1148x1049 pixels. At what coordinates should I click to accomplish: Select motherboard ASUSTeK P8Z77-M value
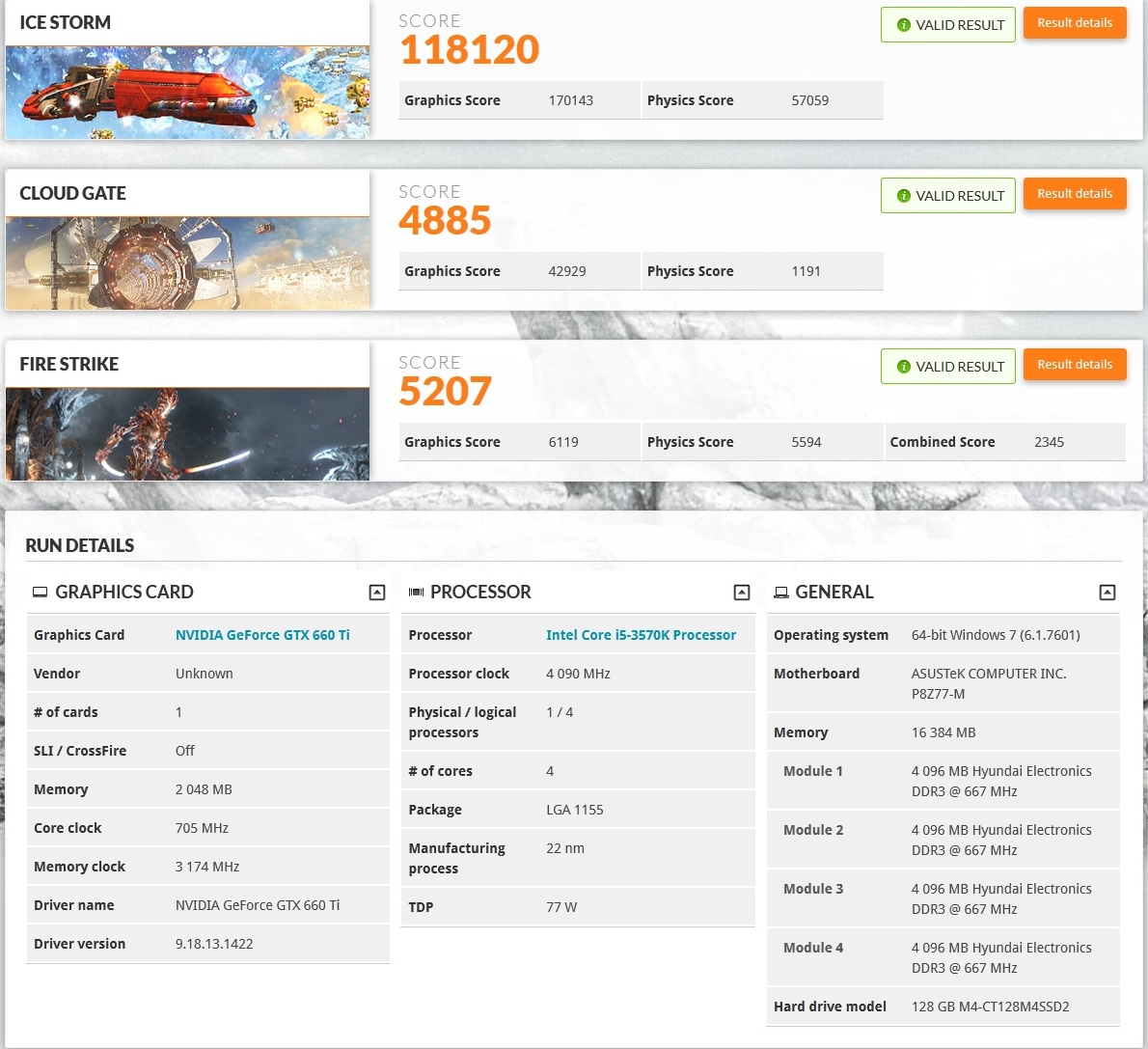pos(989,683)
